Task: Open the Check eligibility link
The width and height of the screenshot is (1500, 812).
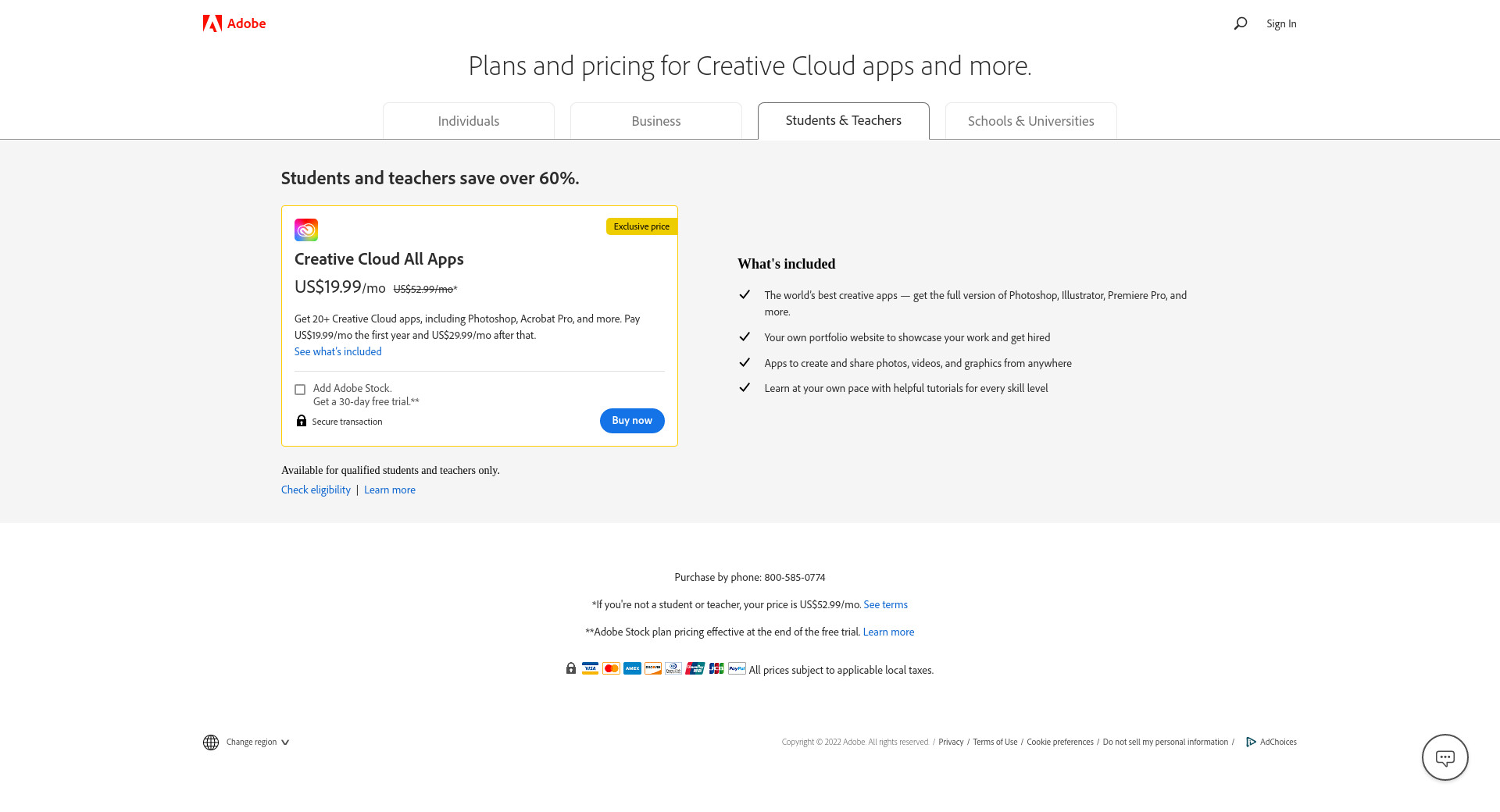Action: coord(316,490)
